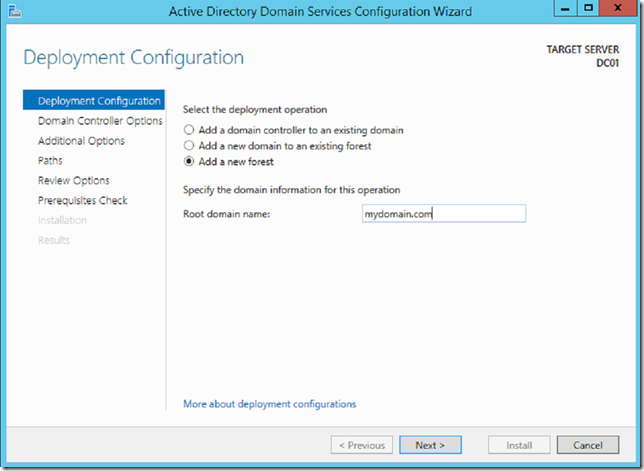This screenshot has height=471, width=644.
Task: Go to Paths step
Action: (50, 161)
